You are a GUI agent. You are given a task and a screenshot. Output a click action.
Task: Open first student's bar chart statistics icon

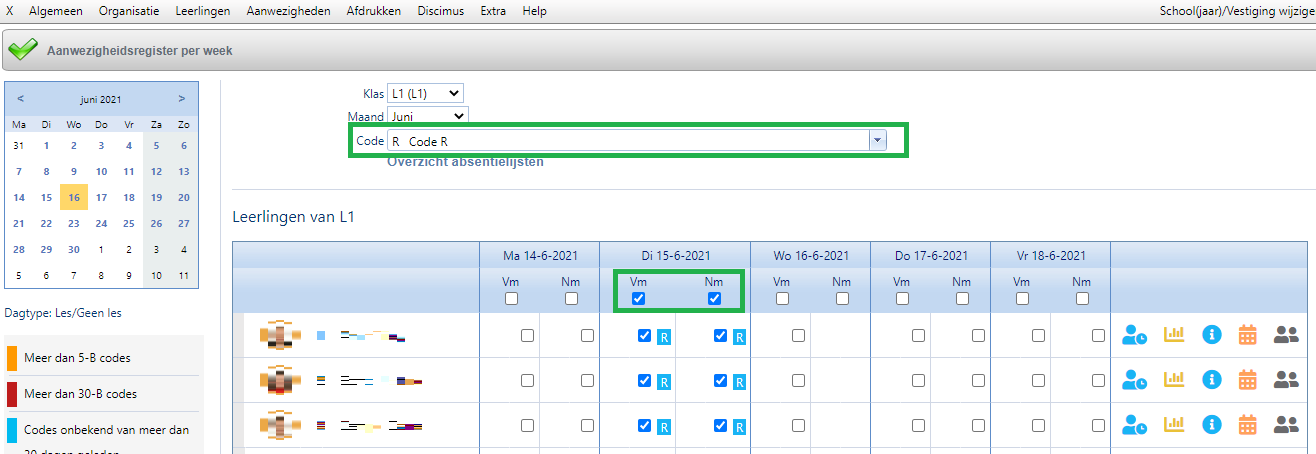(1173, 336)
